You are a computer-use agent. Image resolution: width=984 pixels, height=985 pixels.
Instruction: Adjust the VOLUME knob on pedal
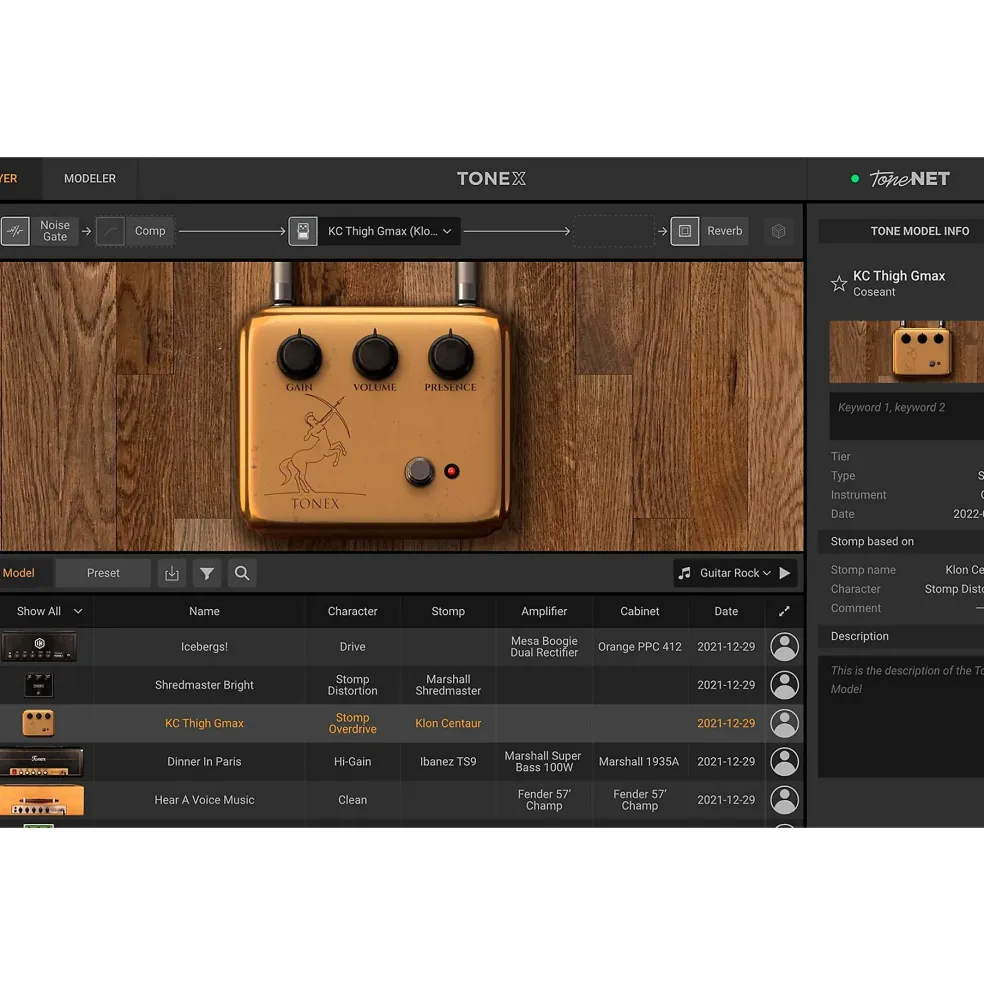(375, 356)
